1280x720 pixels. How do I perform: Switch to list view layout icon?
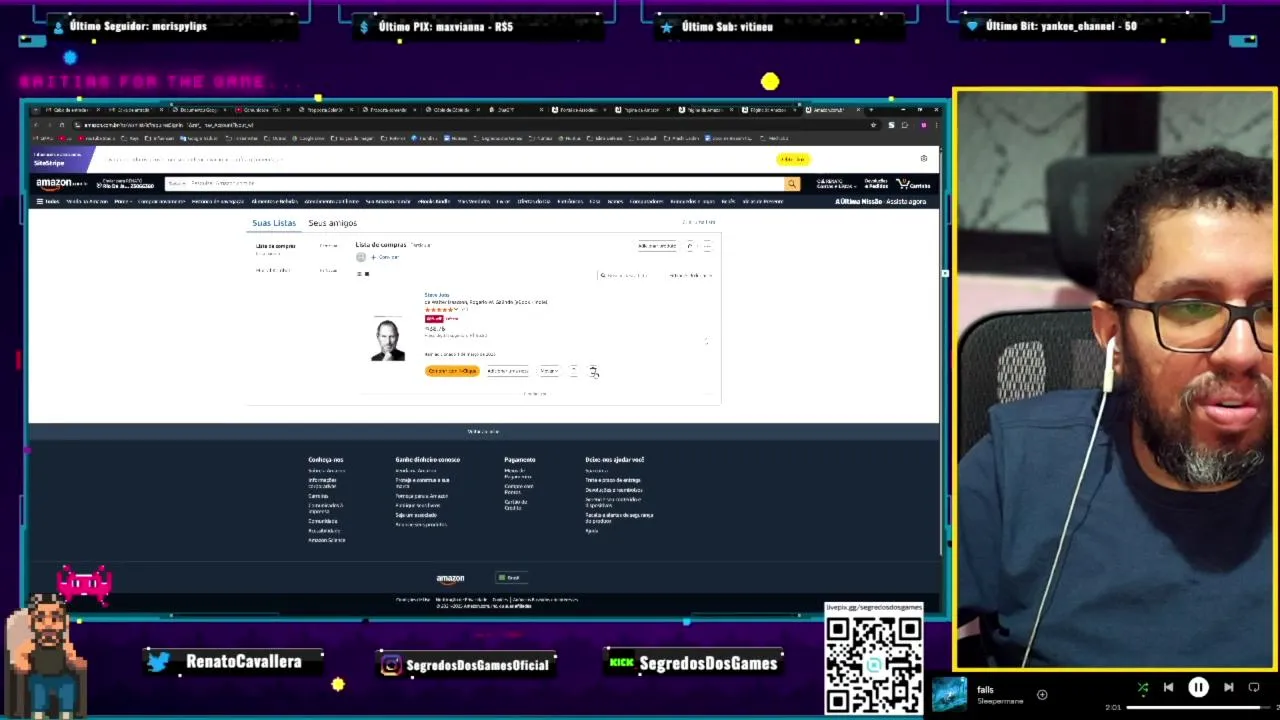[359, 274]
